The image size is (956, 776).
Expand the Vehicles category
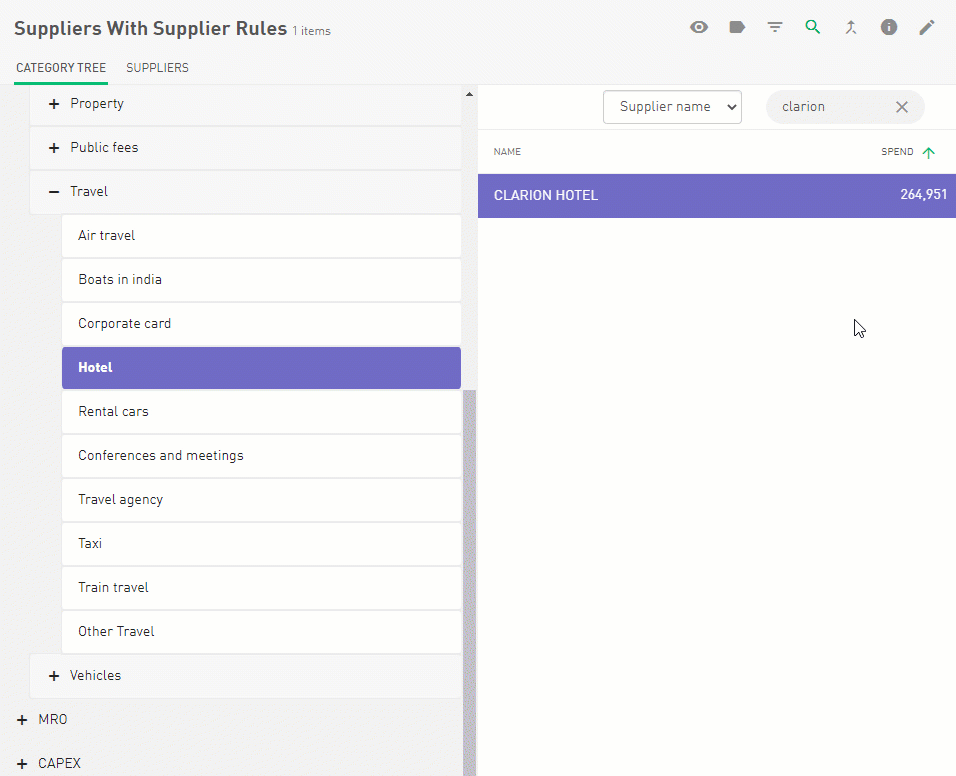(x=54, y=676)
